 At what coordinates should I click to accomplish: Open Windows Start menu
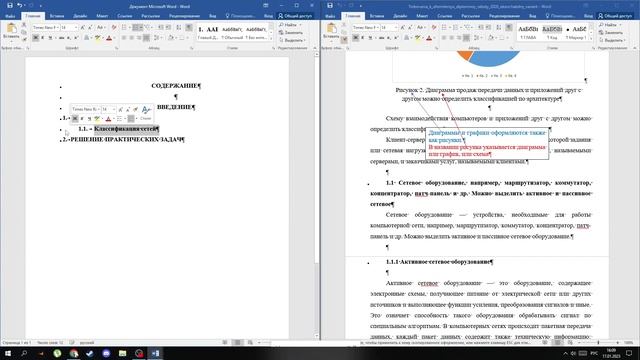tap(8, 353)
